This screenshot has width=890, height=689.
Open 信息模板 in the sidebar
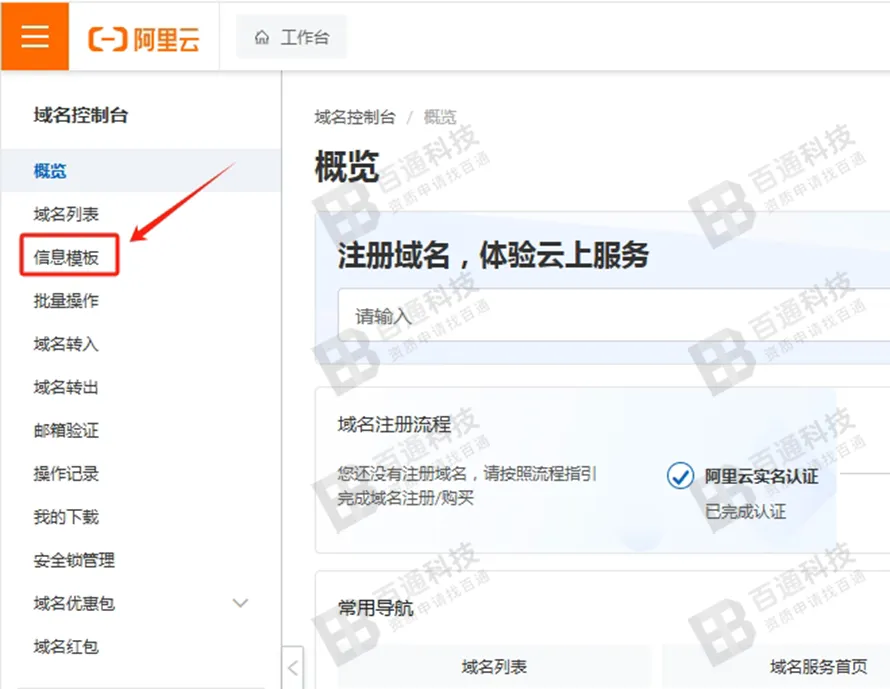click(66, 257)
